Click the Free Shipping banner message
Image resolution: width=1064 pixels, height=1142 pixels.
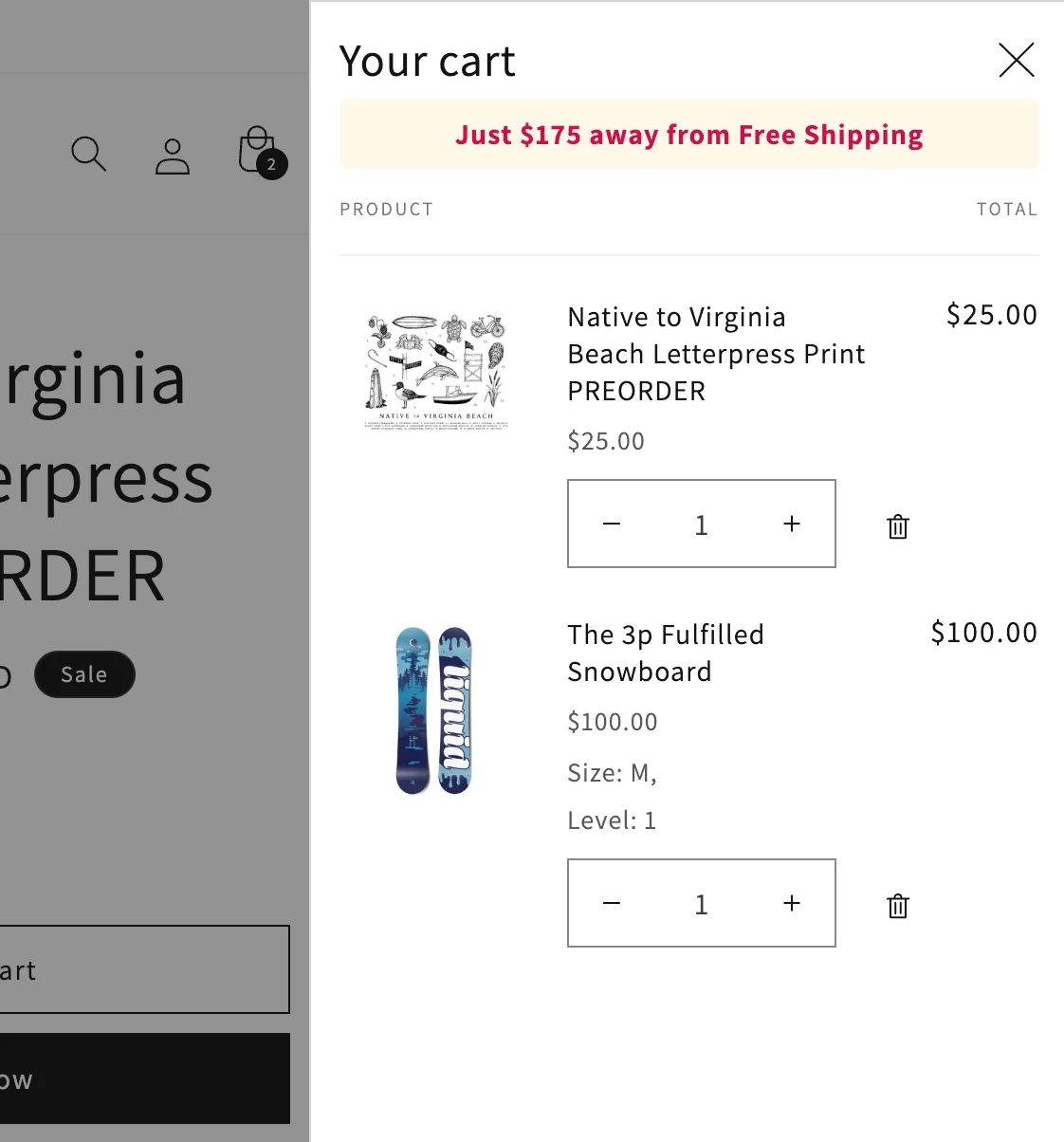click(x=688, y=135)
